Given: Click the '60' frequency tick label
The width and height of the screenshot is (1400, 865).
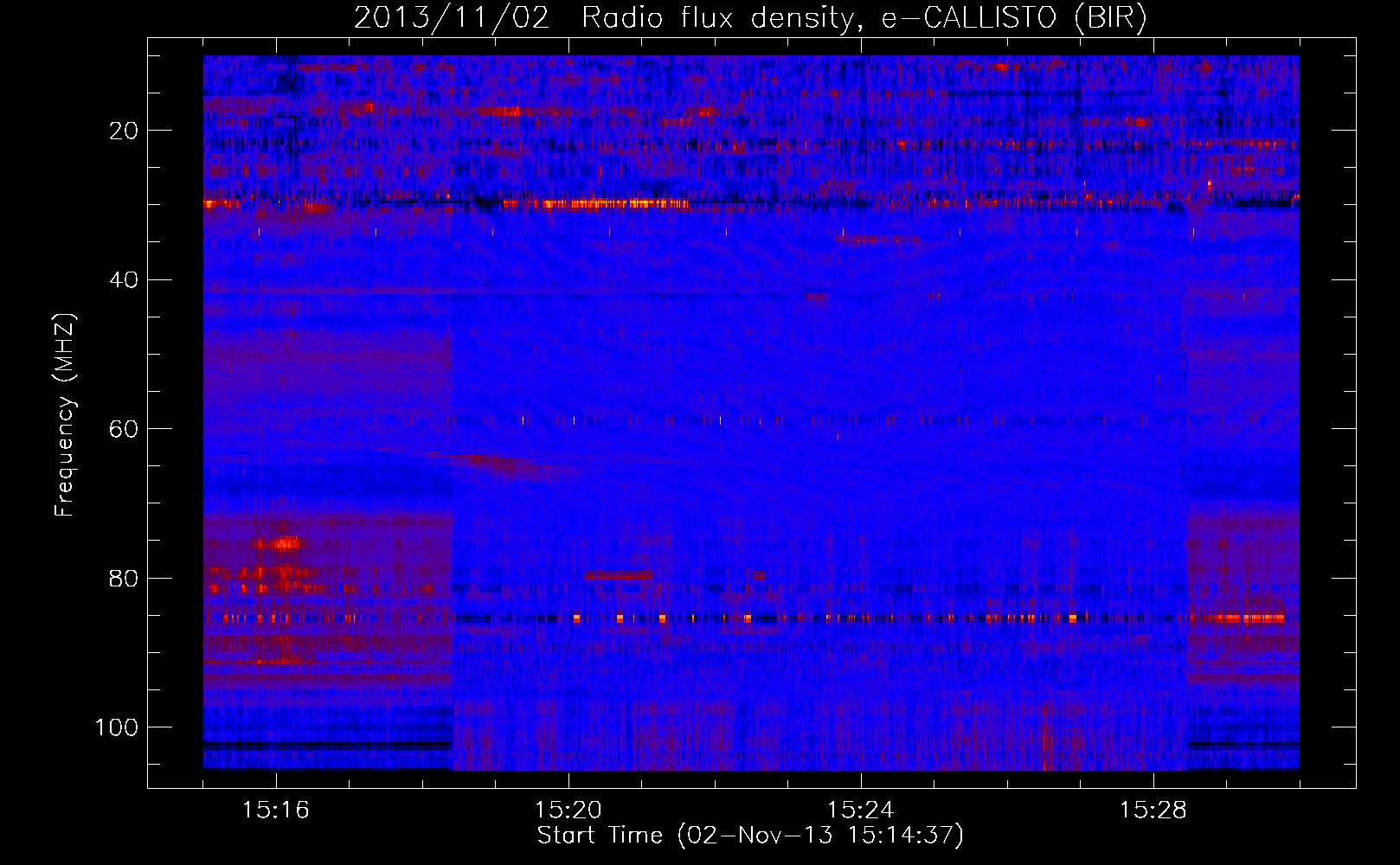Looking at the screenshot, I should click(125, 429).
